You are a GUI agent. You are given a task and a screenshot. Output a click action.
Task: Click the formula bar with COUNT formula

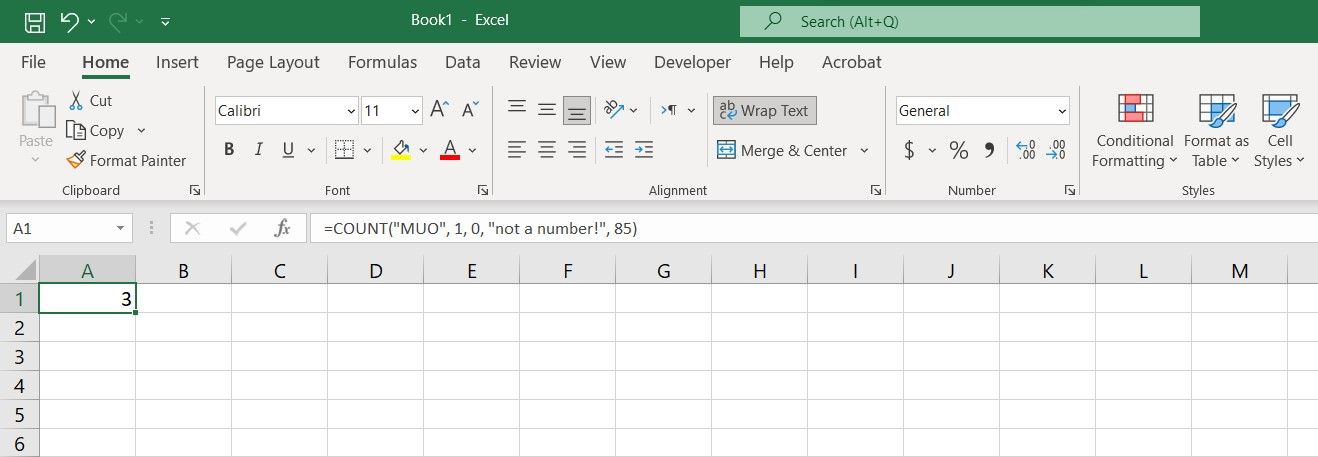tap(814, 228)
